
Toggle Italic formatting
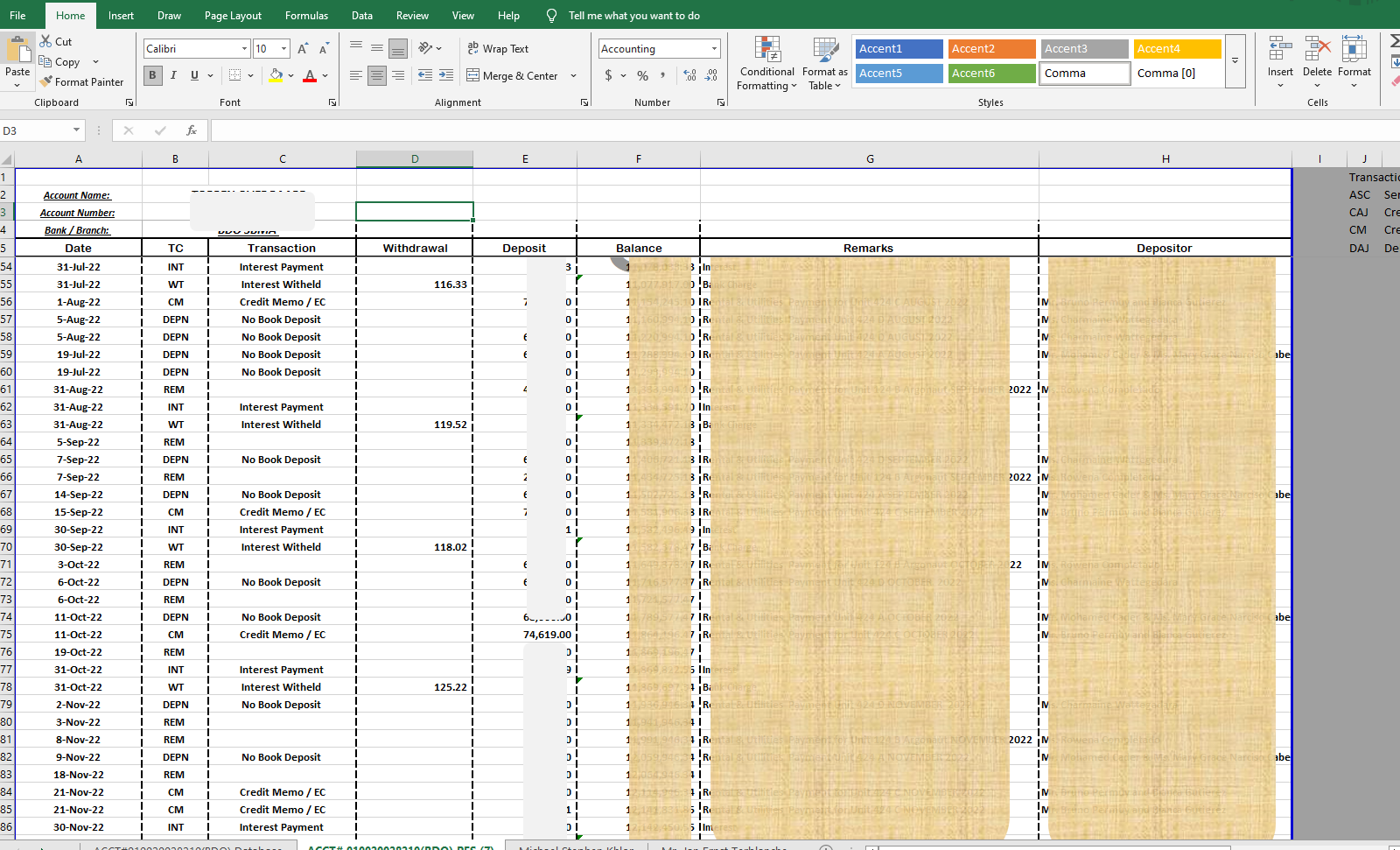[x=173, y=75]
